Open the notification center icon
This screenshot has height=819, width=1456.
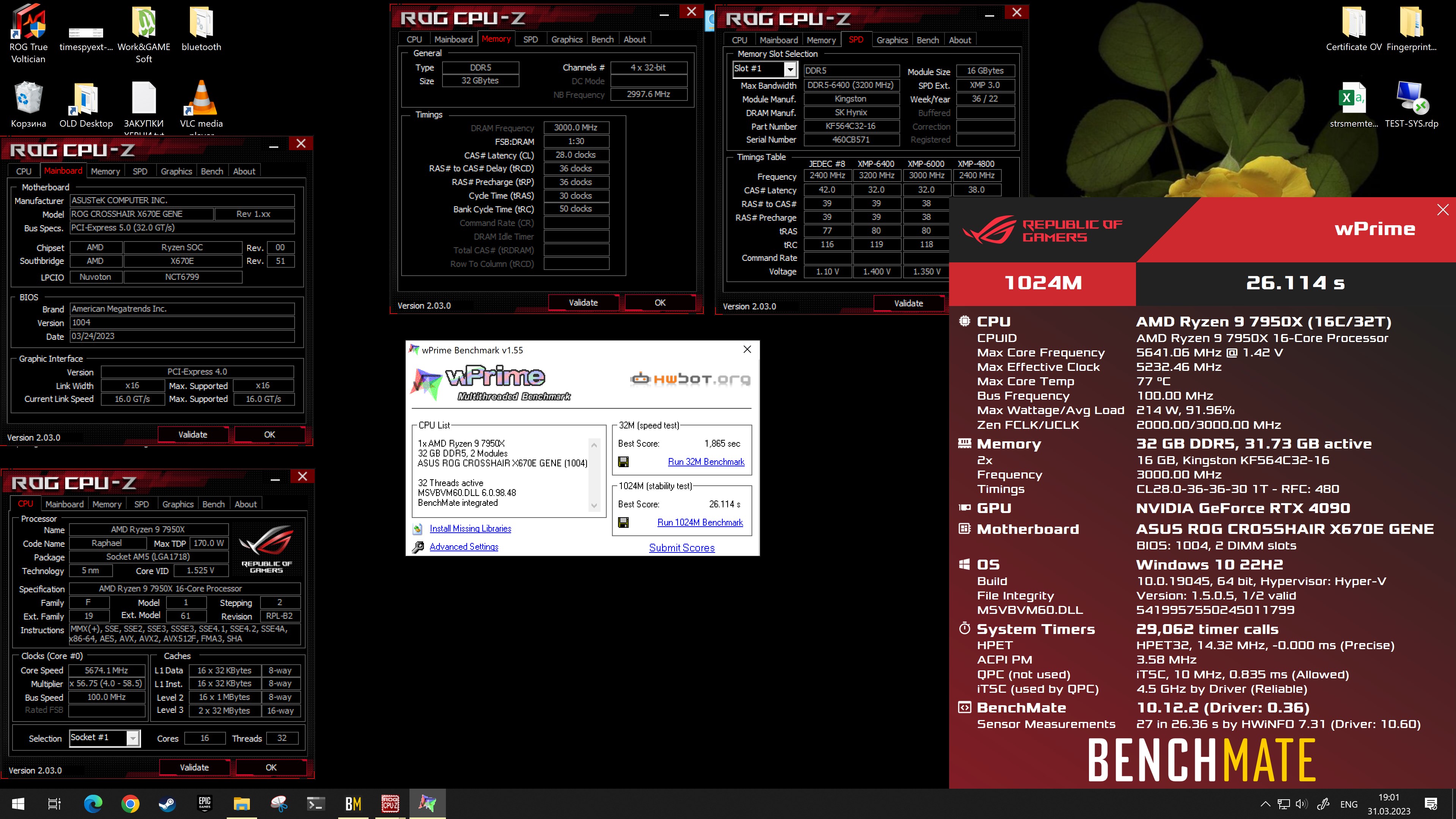[1431, 804]
